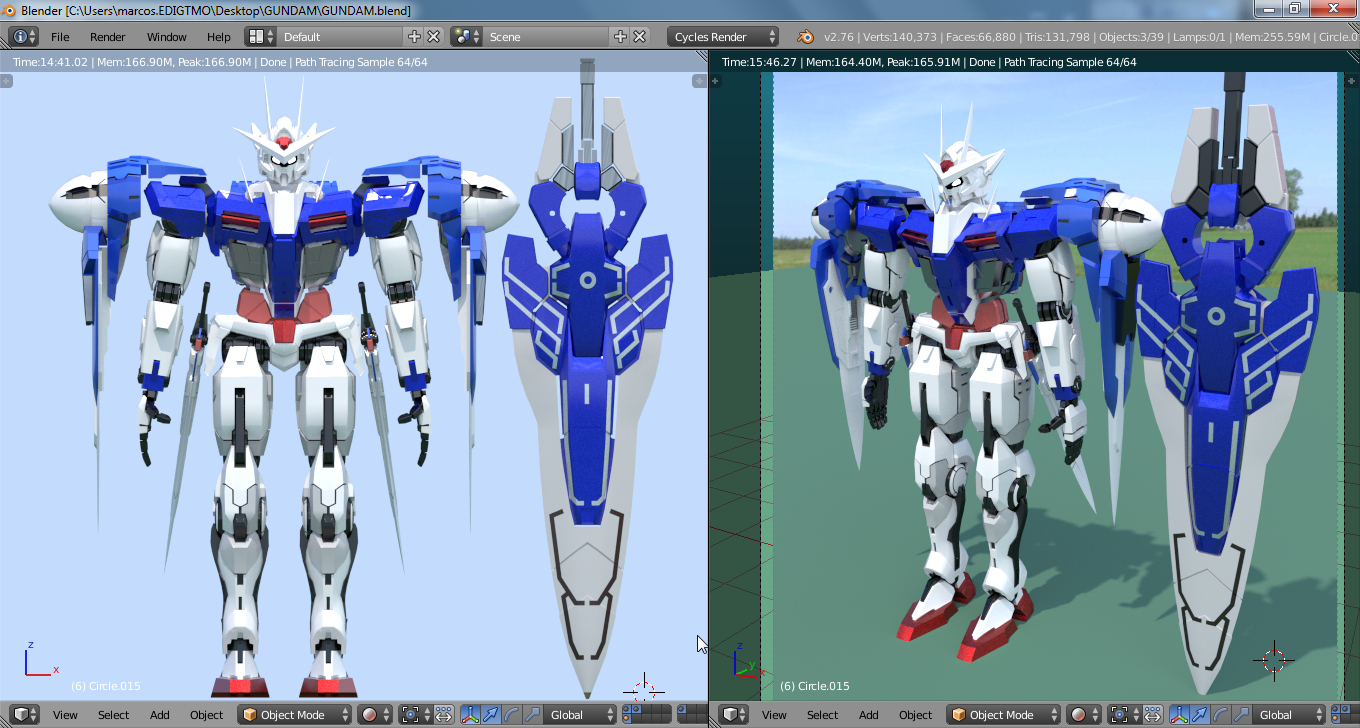Open the right viewport Add menu
Image resolution: width=1360 pixels, height=728 pixels.
[869, 715]
